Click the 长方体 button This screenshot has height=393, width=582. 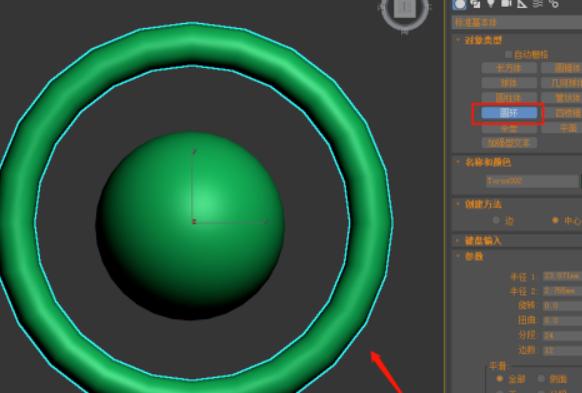click(x=509, y=68)
